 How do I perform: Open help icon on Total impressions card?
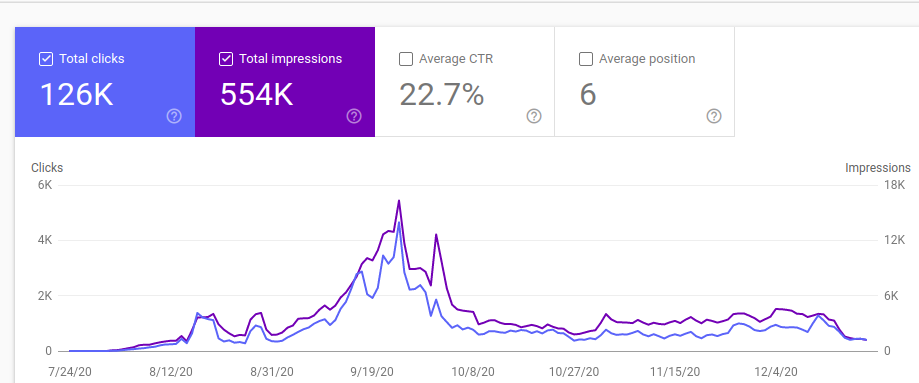pyautogui.click(x=354, y=116)
